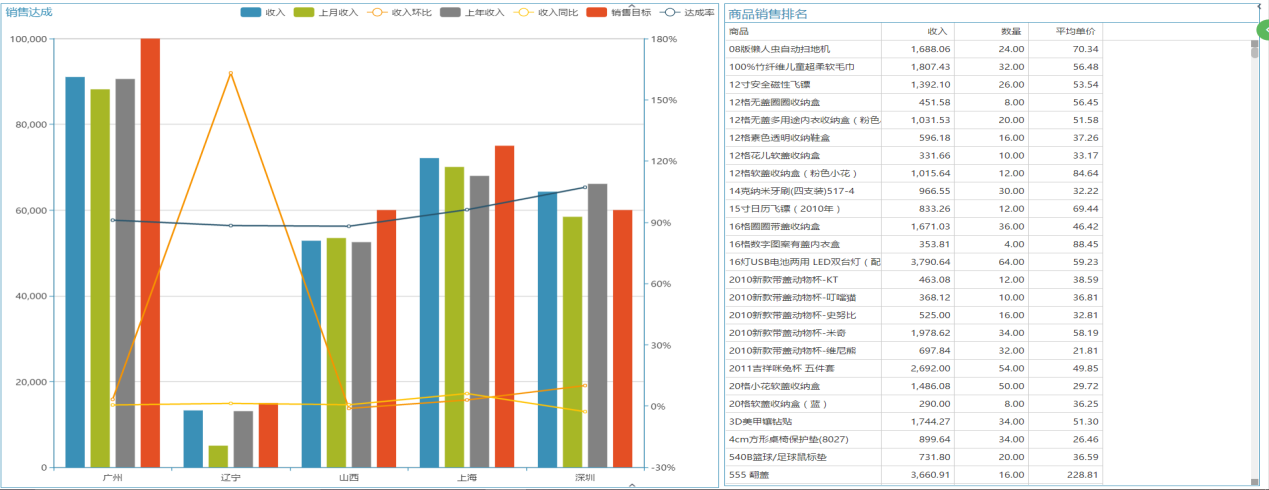
Task: Select row 12寸安全磁性飞镖
Action: (x=914, y=85)
